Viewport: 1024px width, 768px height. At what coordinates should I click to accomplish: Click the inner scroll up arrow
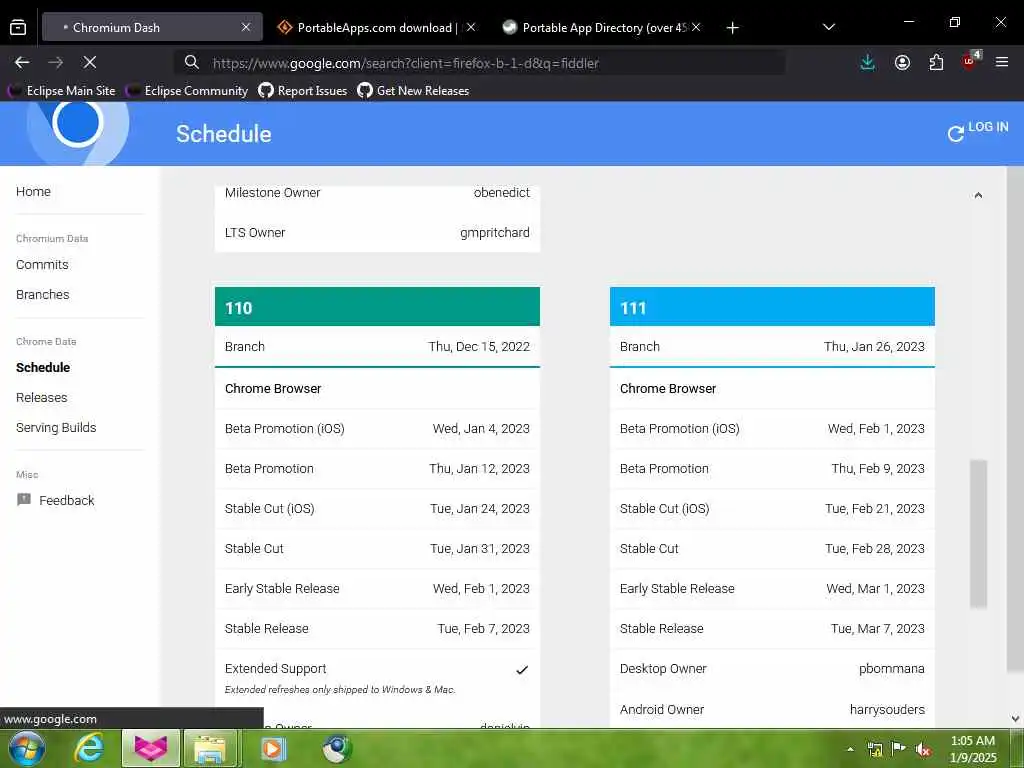(978, 195)
